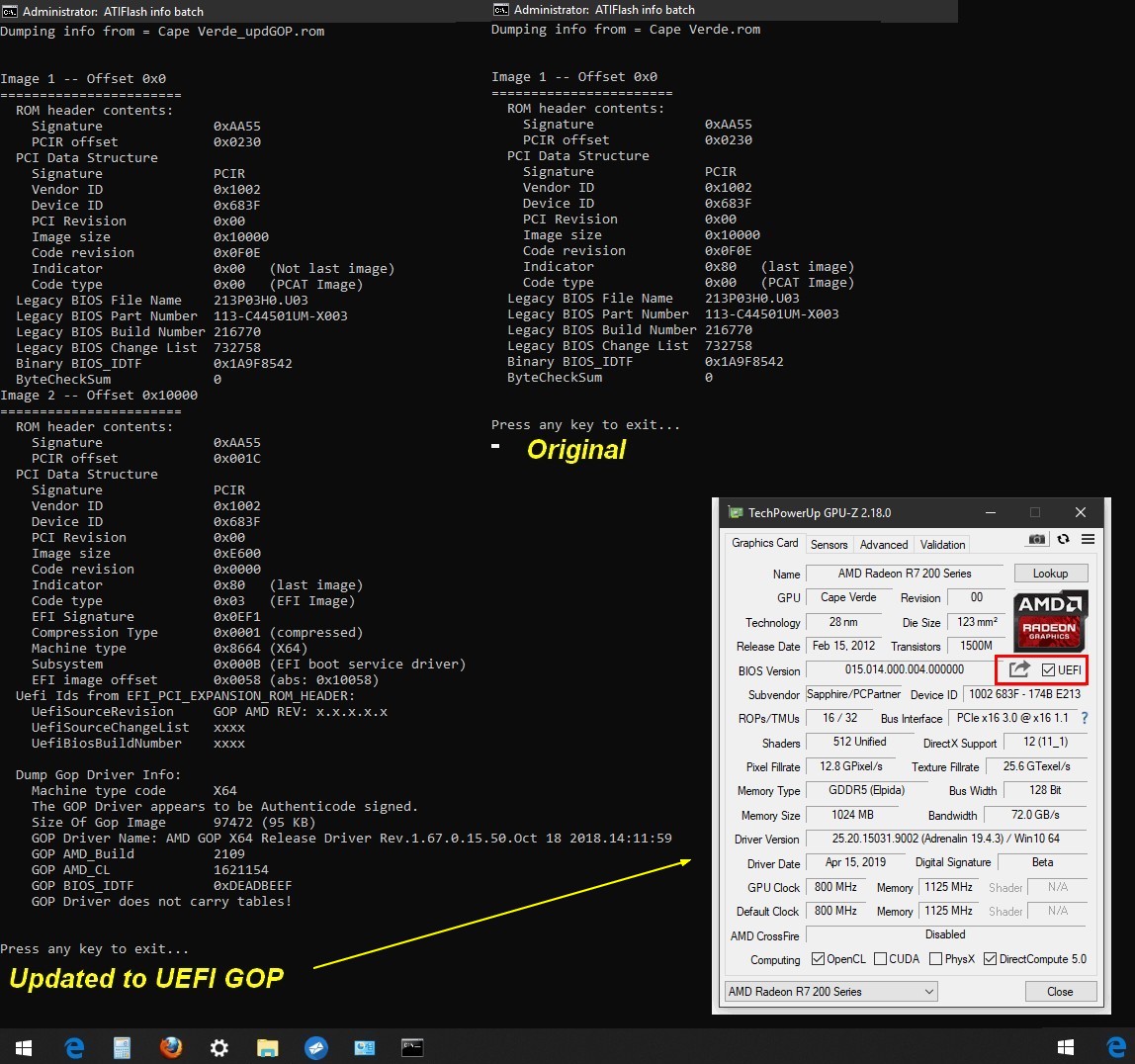Click the left ATIFlash window cmd icon
The height and width of the screenshot is (1064, 1135).
(10, 12)
